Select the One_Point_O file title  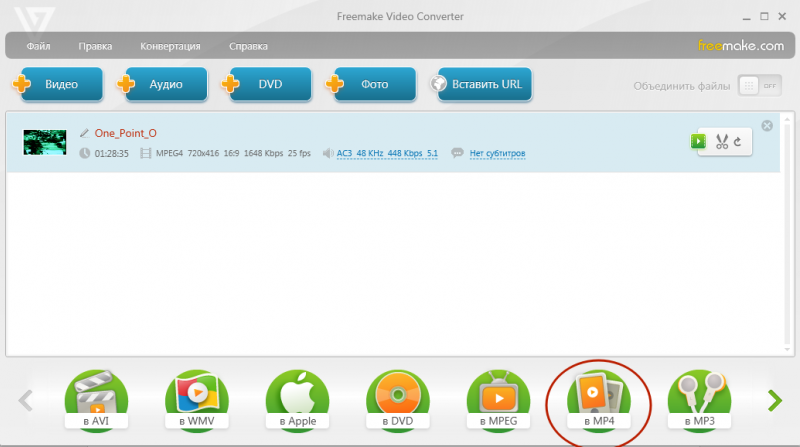point(126,133)
